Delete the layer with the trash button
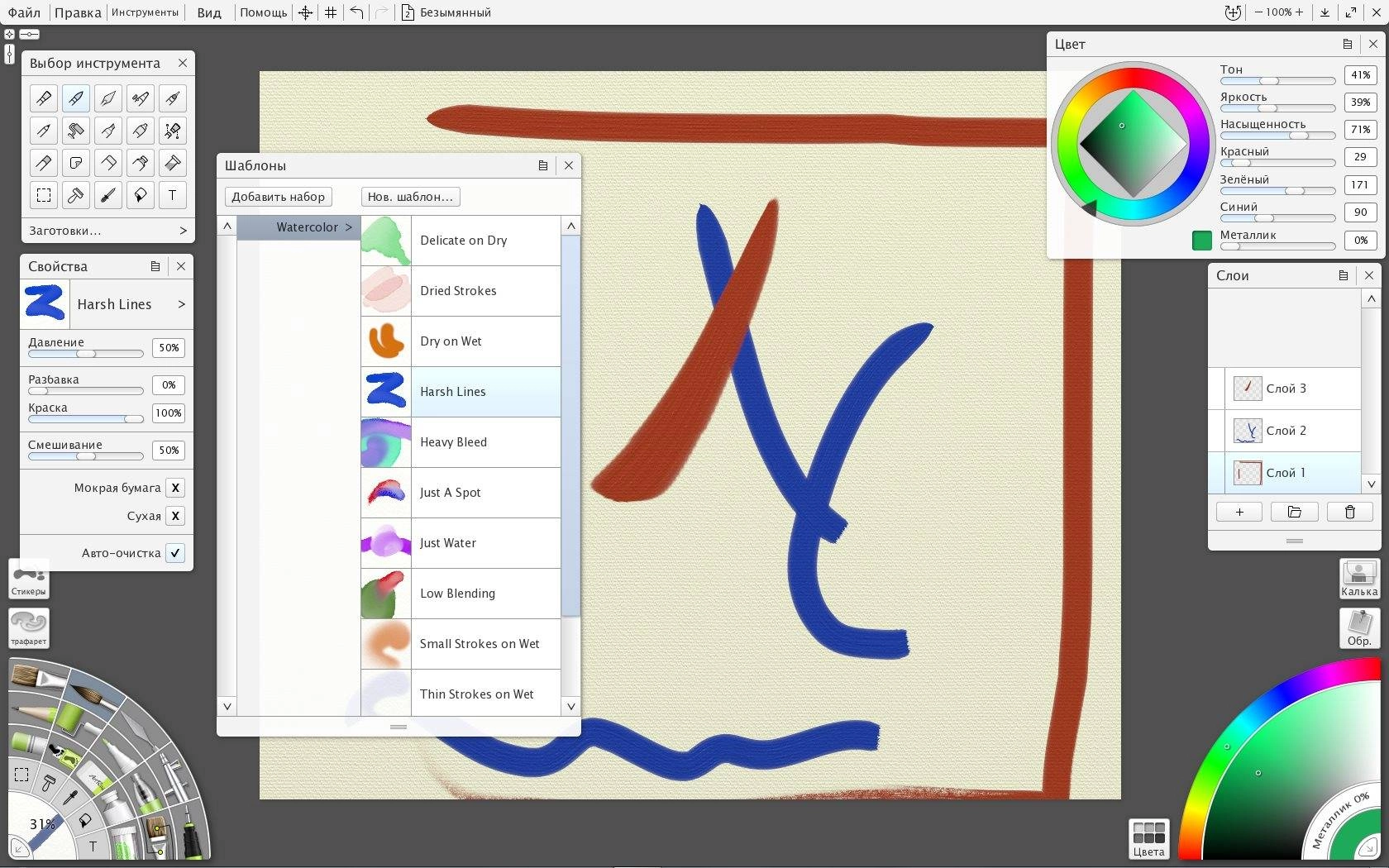The image size is (1389, 868). click(1350, 512)
